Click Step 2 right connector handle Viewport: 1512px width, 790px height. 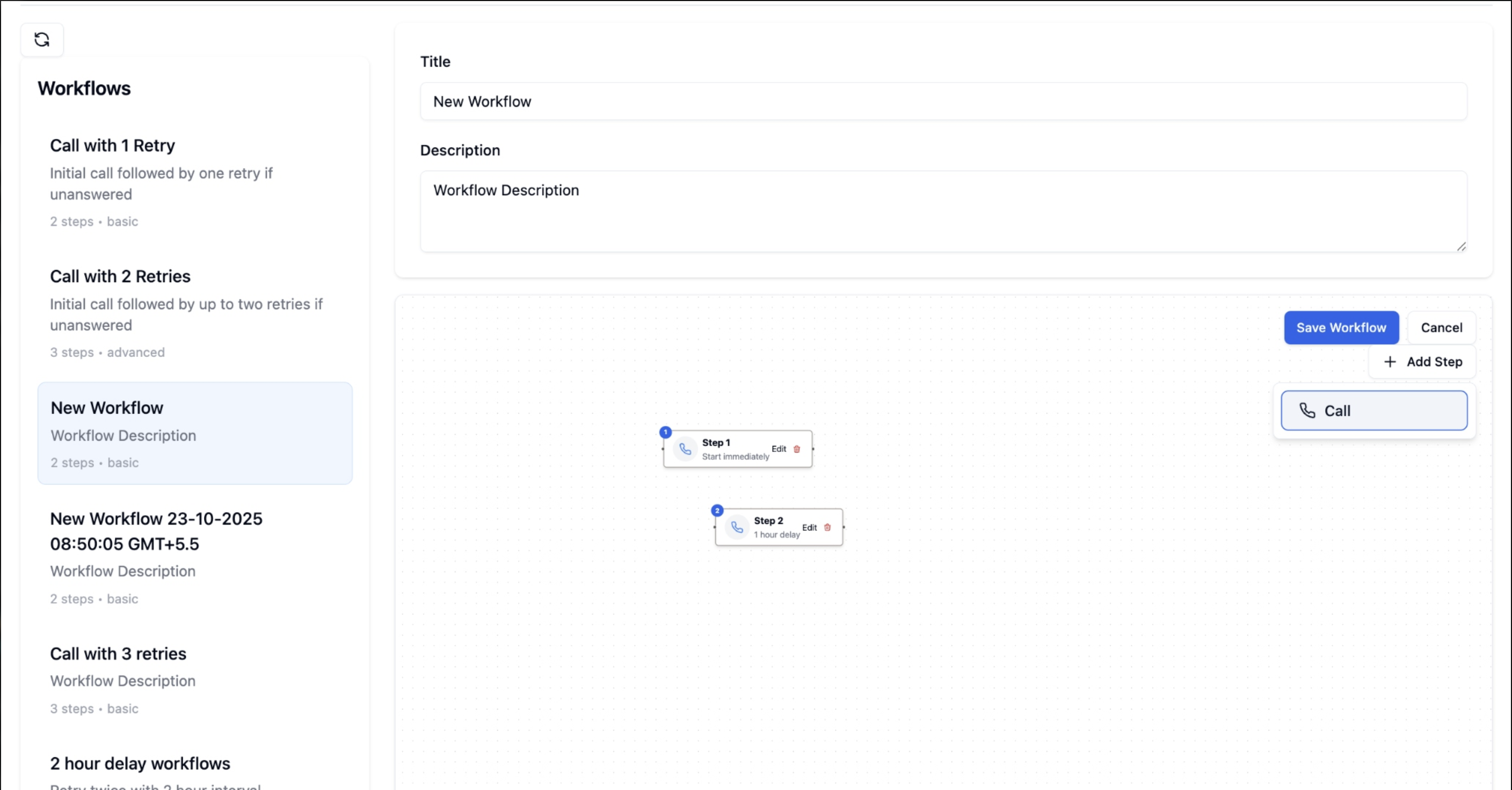(844, 526)
